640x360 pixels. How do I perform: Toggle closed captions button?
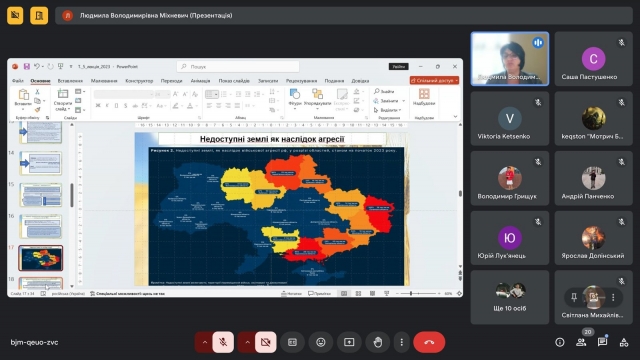[x=292, y=342]
